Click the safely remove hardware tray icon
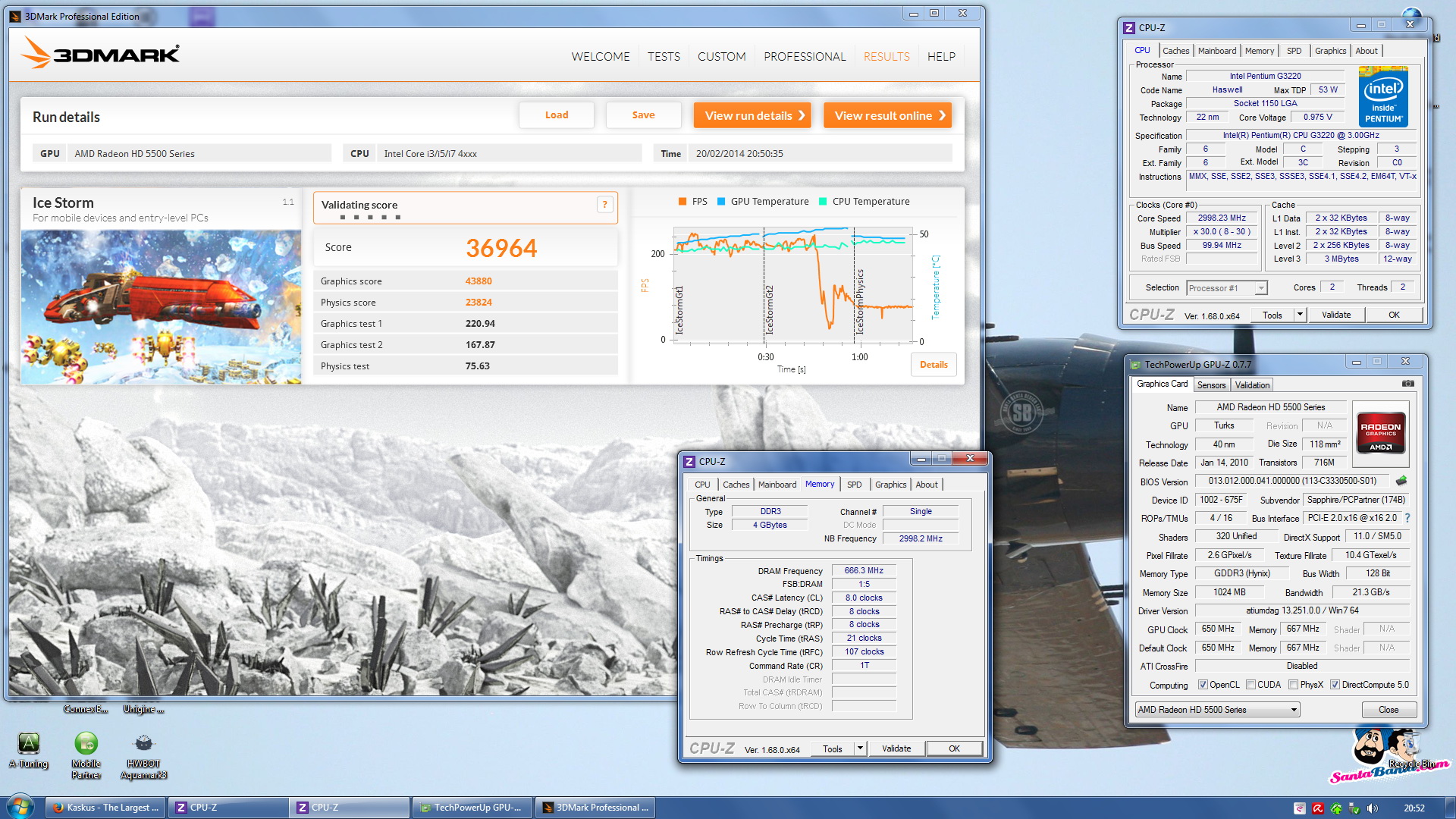Image resolution: width=1456 pixels, height=819 pixels. click(1354, 808)
